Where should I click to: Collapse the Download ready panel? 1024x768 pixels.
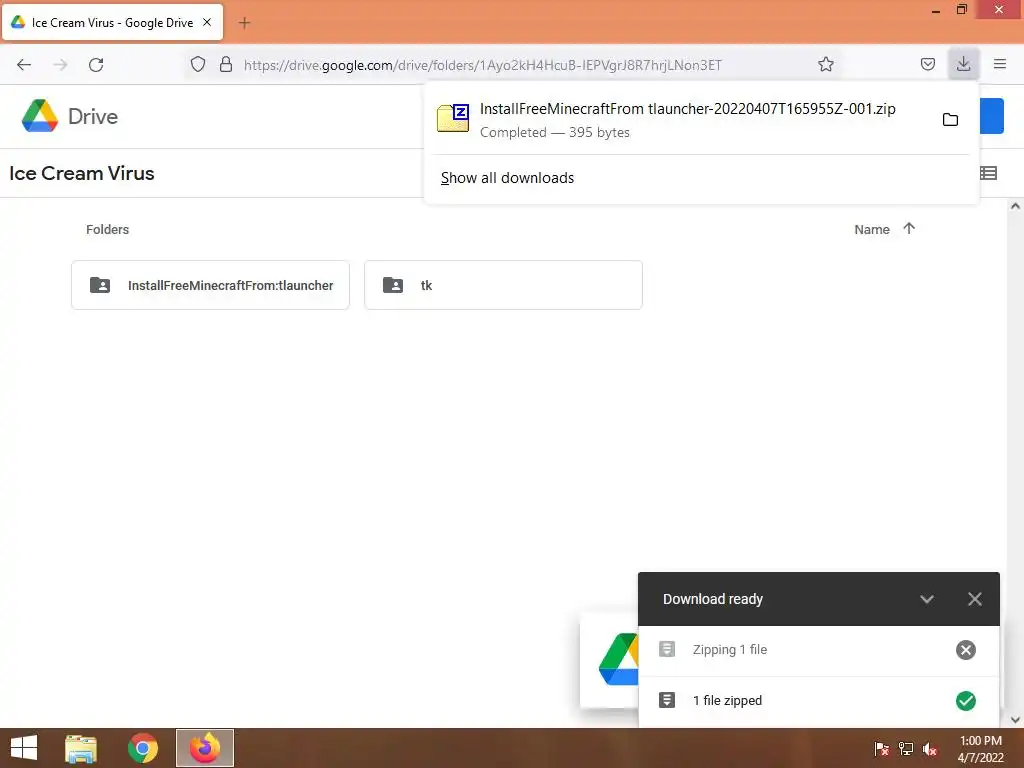[x=927, y=599]
